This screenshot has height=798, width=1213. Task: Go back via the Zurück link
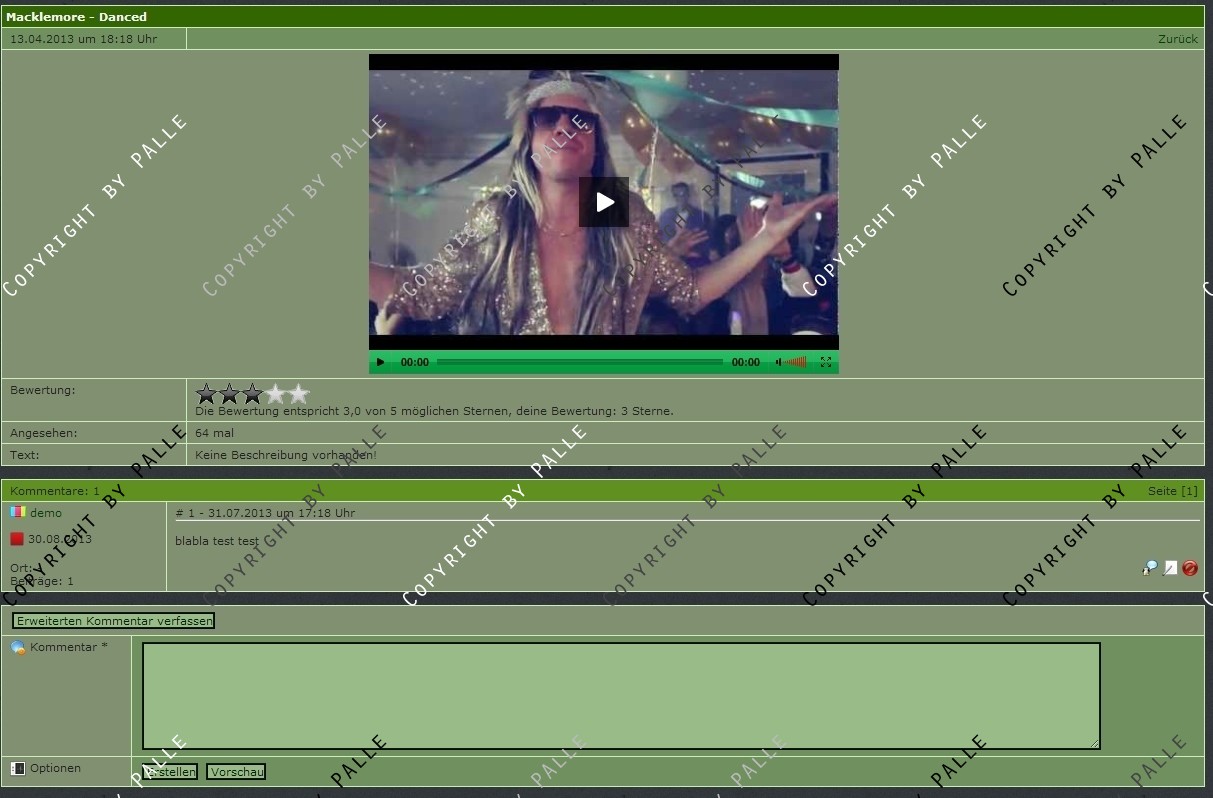[x=1178, y=39]
